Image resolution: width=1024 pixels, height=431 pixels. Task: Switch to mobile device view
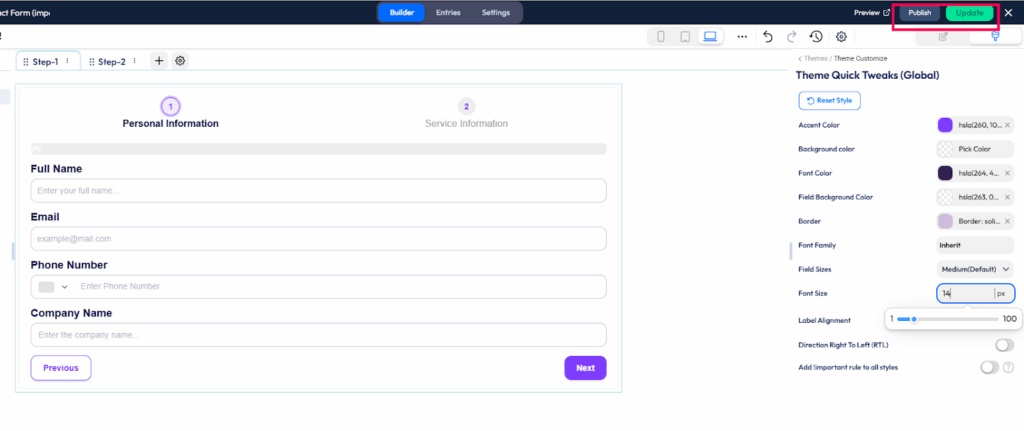[660, 37]
